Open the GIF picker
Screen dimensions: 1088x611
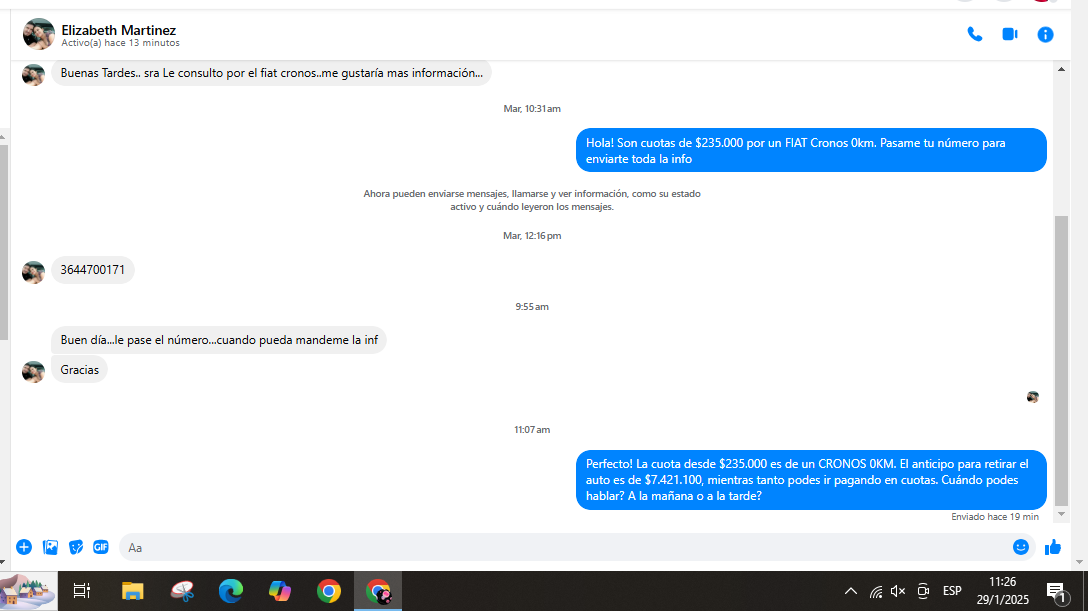(x=101, y=547)
